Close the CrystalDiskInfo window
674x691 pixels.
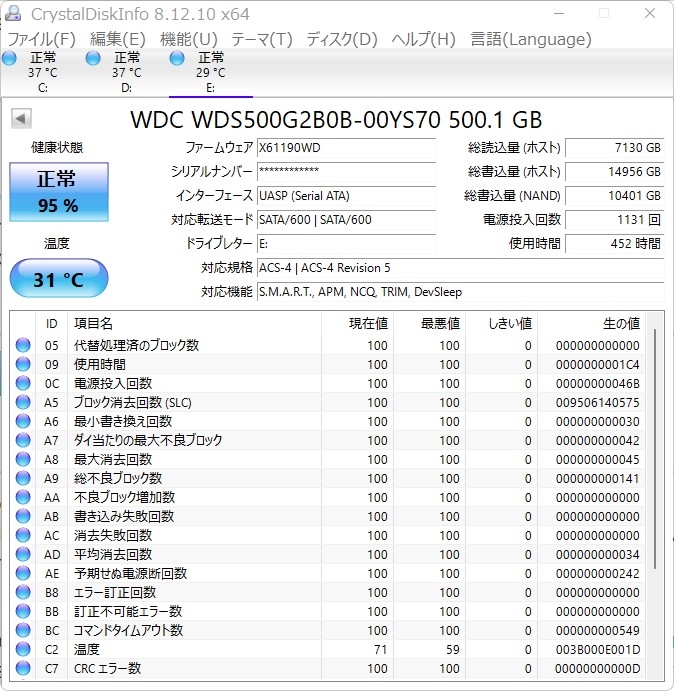[x=650, y=13]
